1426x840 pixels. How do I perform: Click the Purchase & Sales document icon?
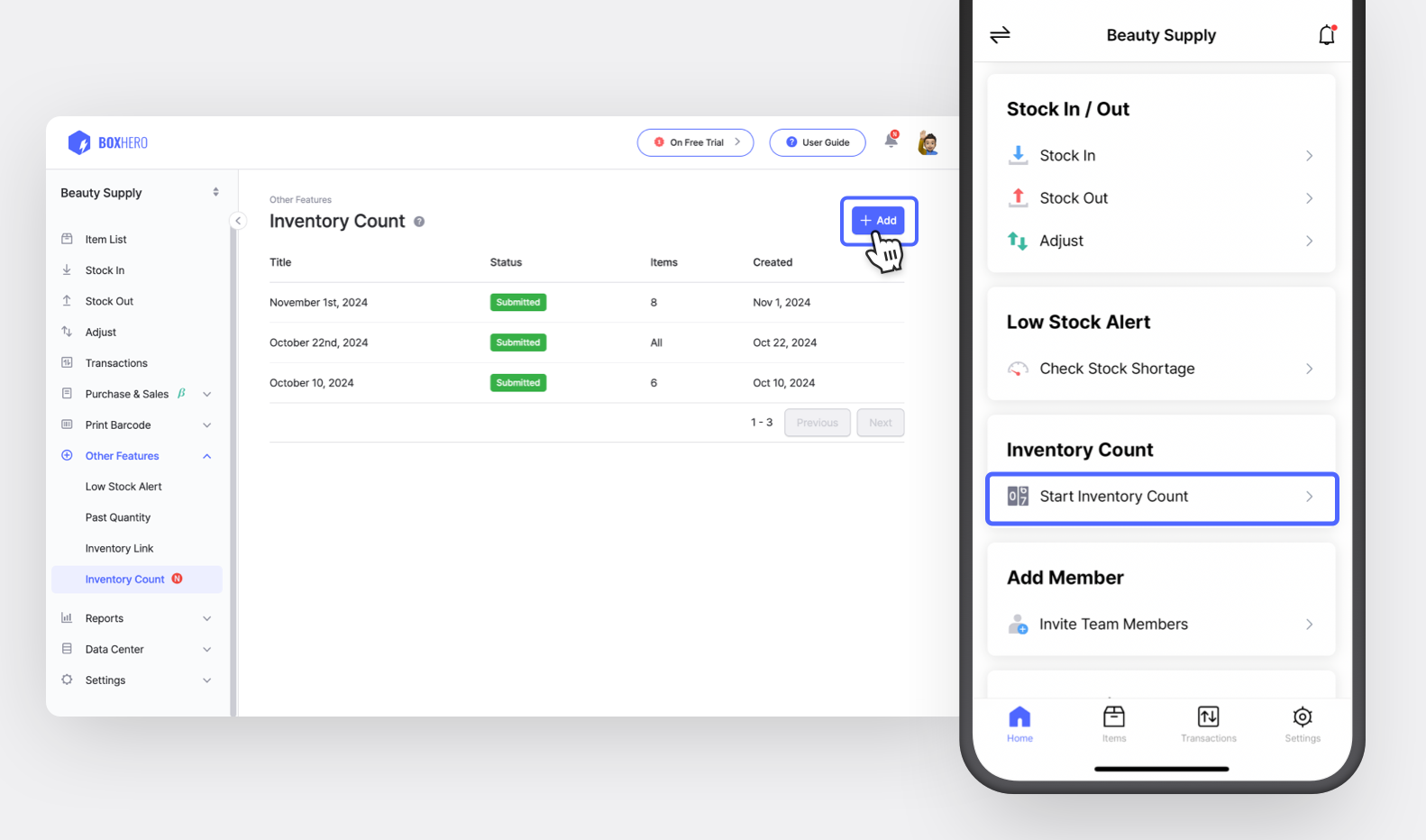(x=67, y=393)
